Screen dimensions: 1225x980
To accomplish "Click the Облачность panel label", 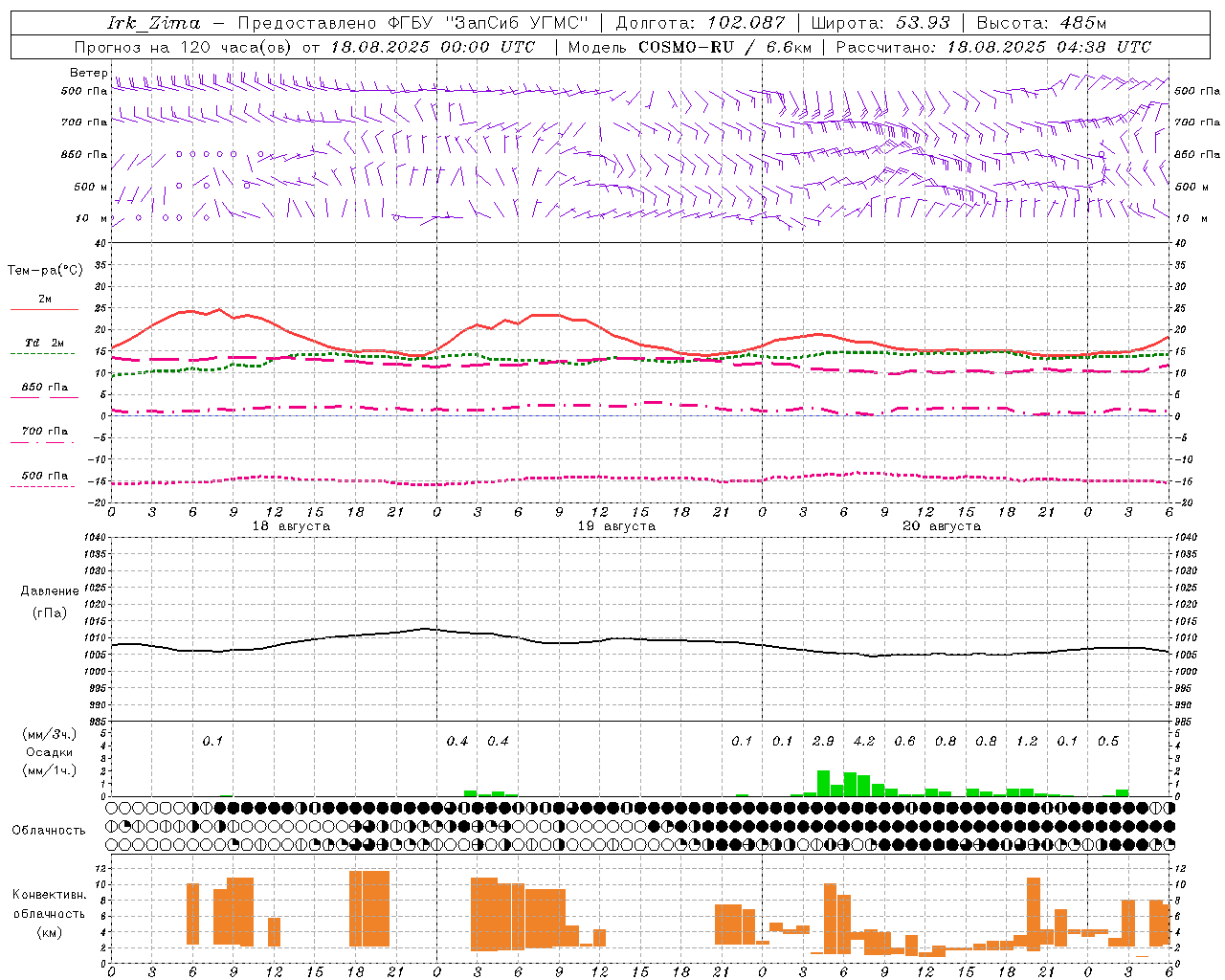I will click(x=49, y=830).
